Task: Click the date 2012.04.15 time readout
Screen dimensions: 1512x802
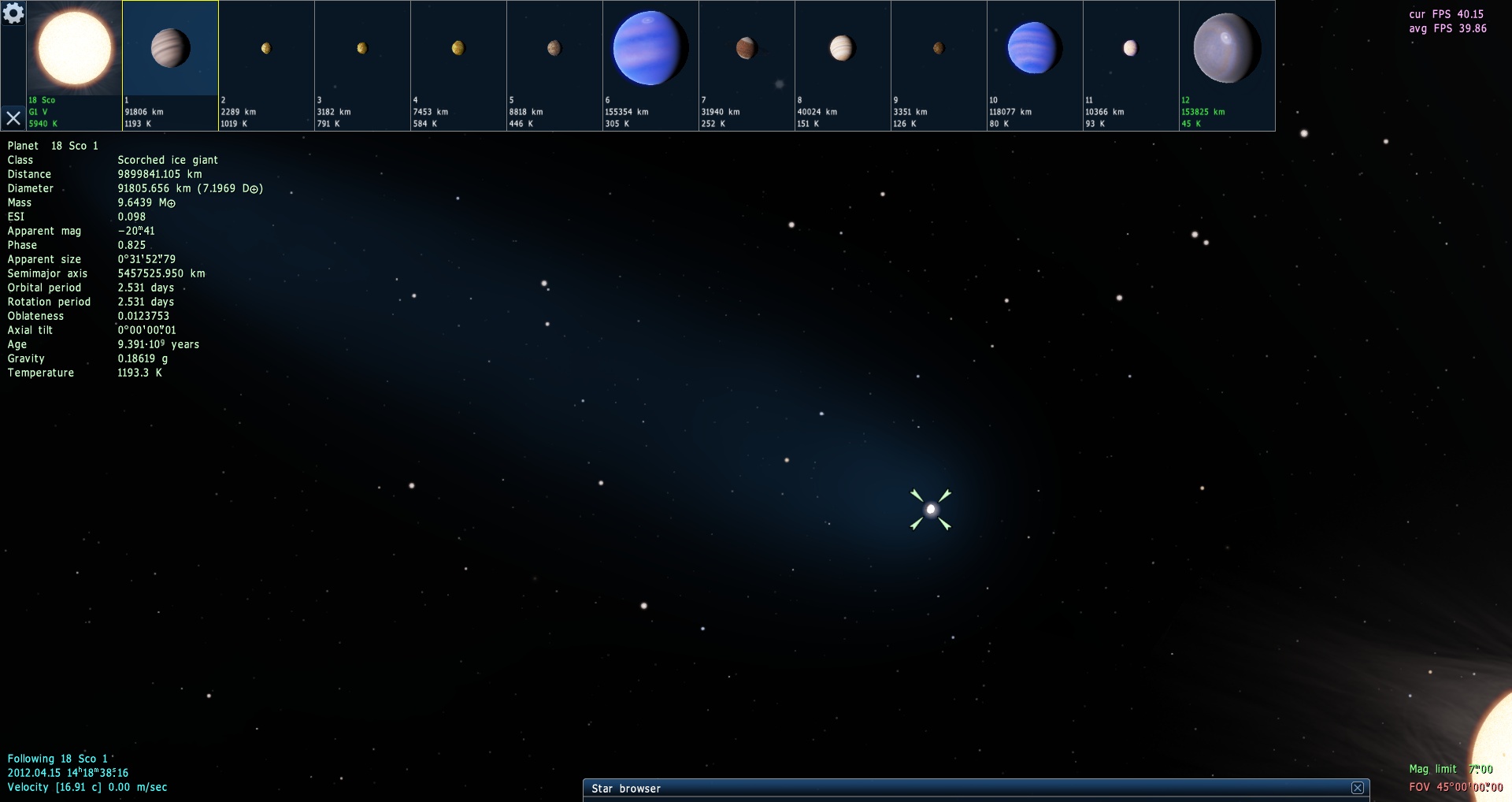Action: coord(68,773)
